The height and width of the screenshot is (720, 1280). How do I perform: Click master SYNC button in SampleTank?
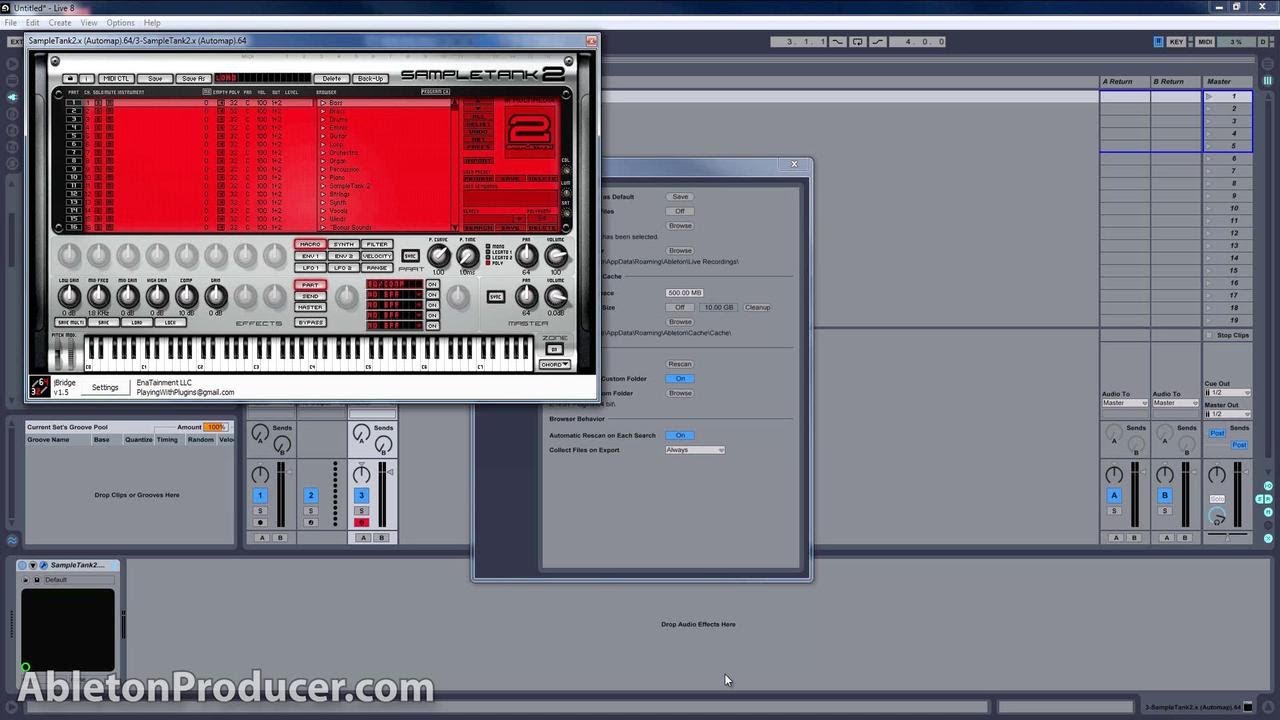(495, 297)
